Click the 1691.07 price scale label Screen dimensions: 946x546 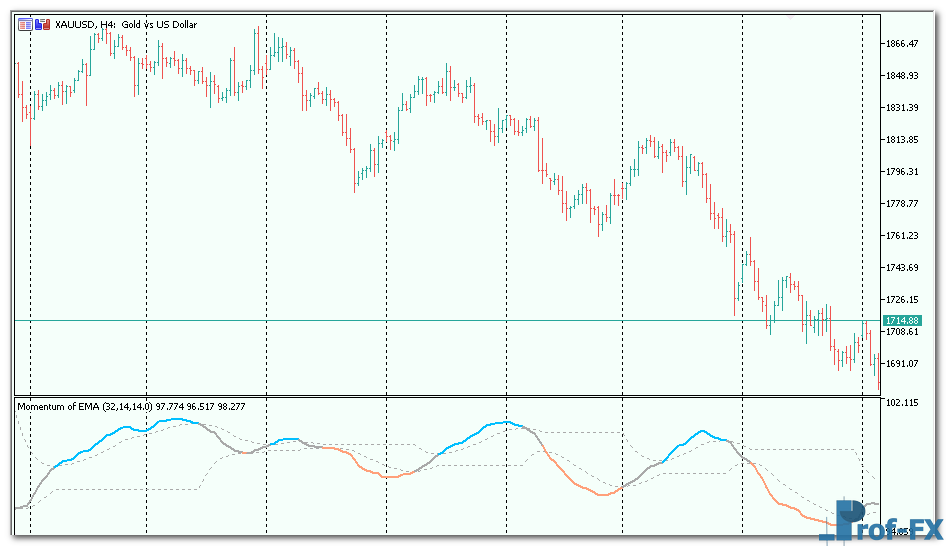(901, 364)
